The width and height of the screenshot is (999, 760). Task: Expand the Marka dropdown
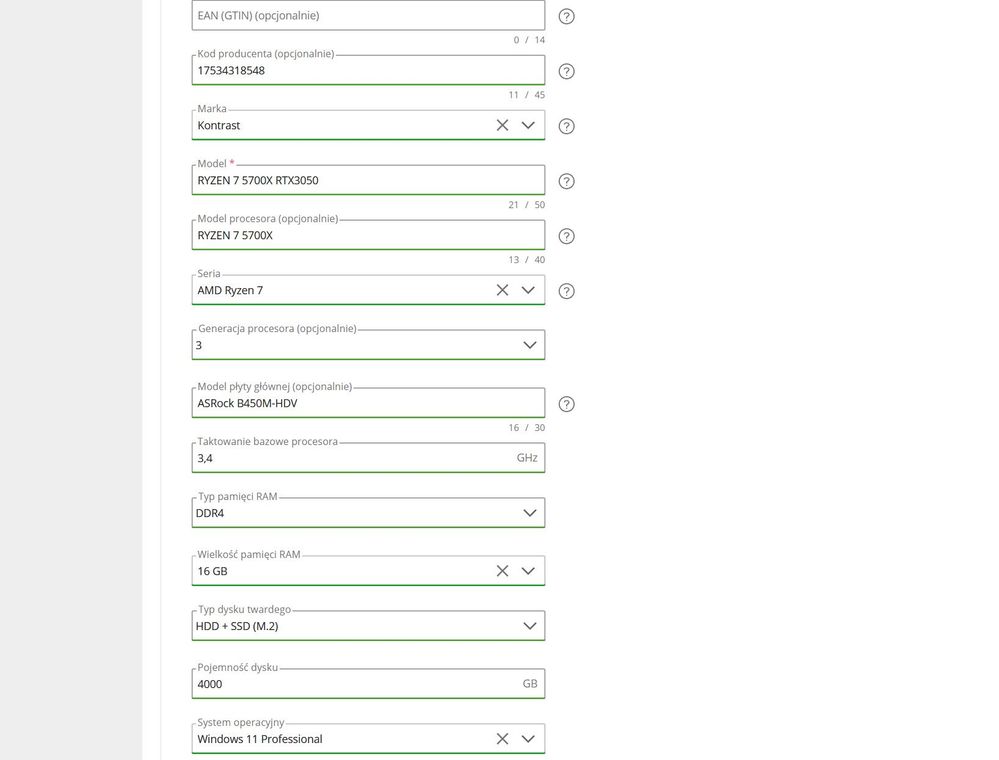(x=528, y=125)
